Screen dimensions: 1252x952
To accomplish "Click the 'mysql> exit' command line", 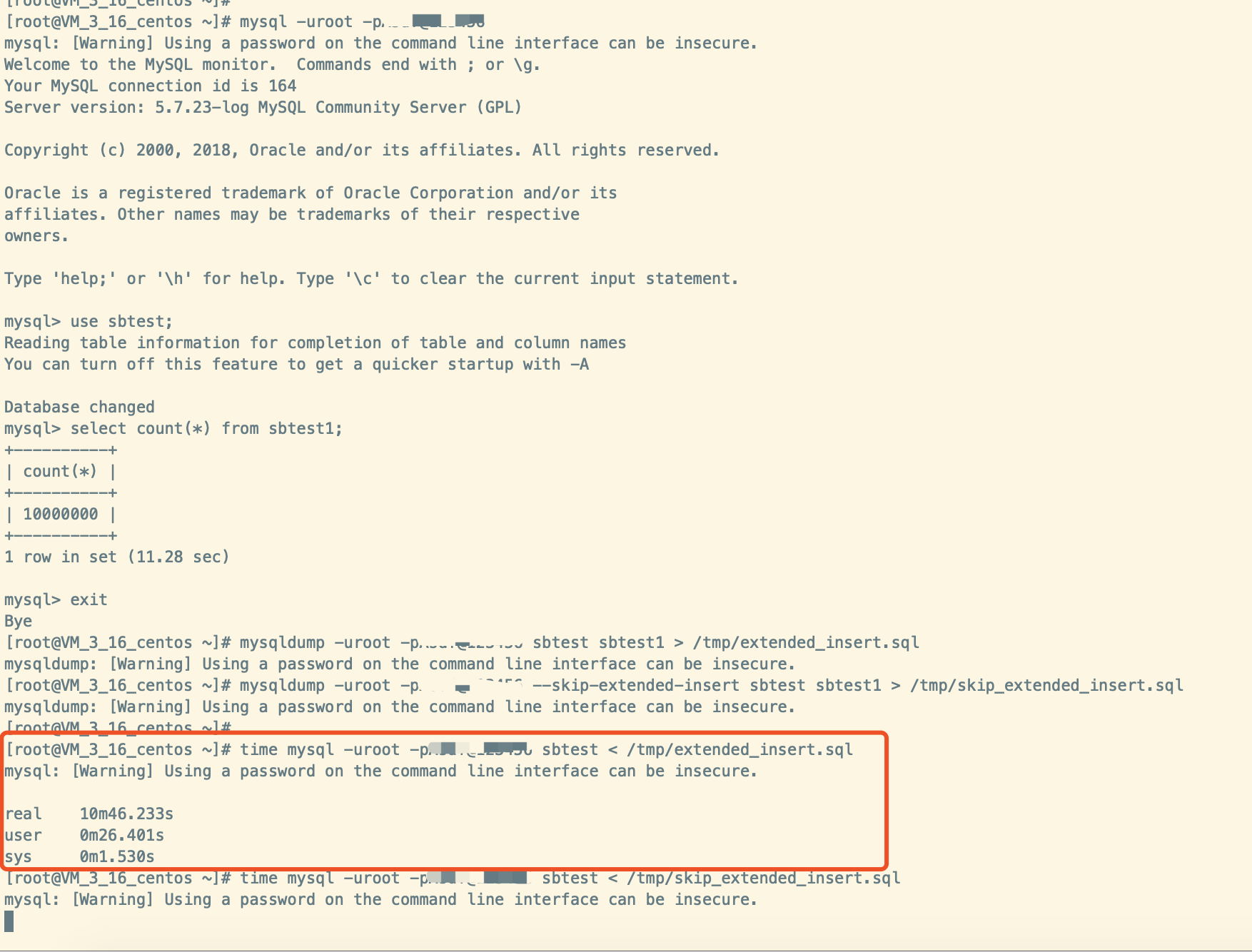I will pyautogui.click(x=56, y=599).
